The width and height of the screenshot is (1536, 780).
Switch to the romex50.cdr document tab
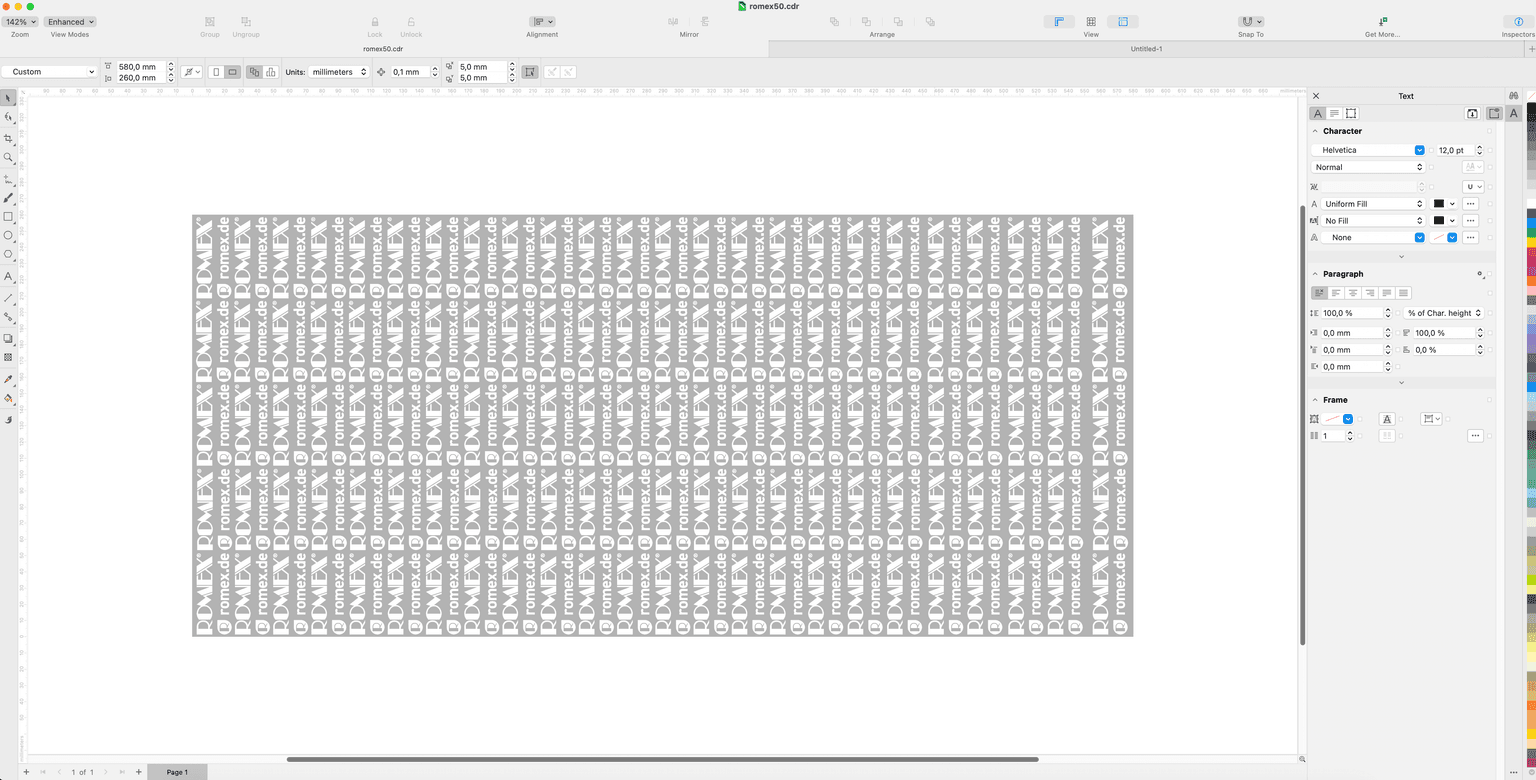coord(383,48)
